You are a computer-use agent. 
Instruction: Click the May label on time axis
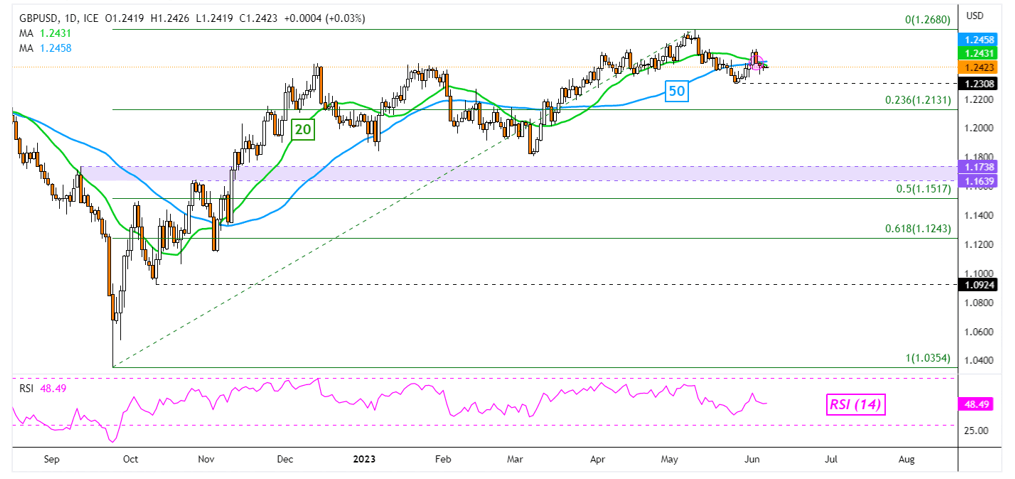click(671, 459)
